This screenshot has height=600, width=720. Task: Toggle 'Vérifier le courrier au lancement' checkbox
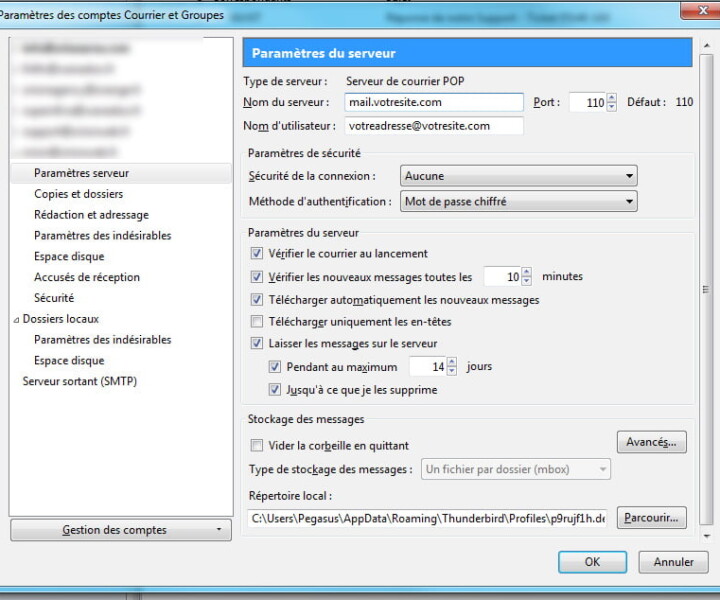(257, 254)
